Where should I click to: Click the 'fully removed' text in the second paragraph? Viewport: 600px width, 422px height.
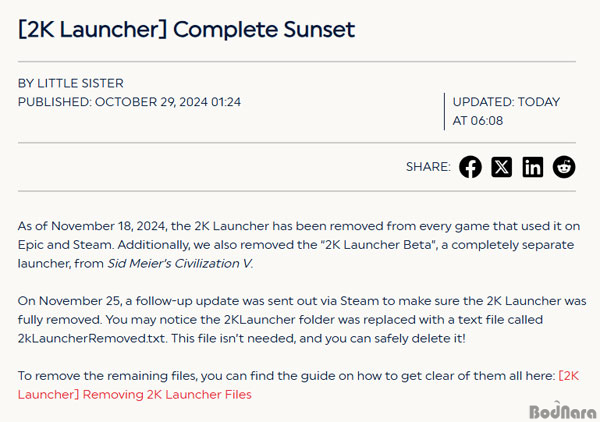[59, 320]
